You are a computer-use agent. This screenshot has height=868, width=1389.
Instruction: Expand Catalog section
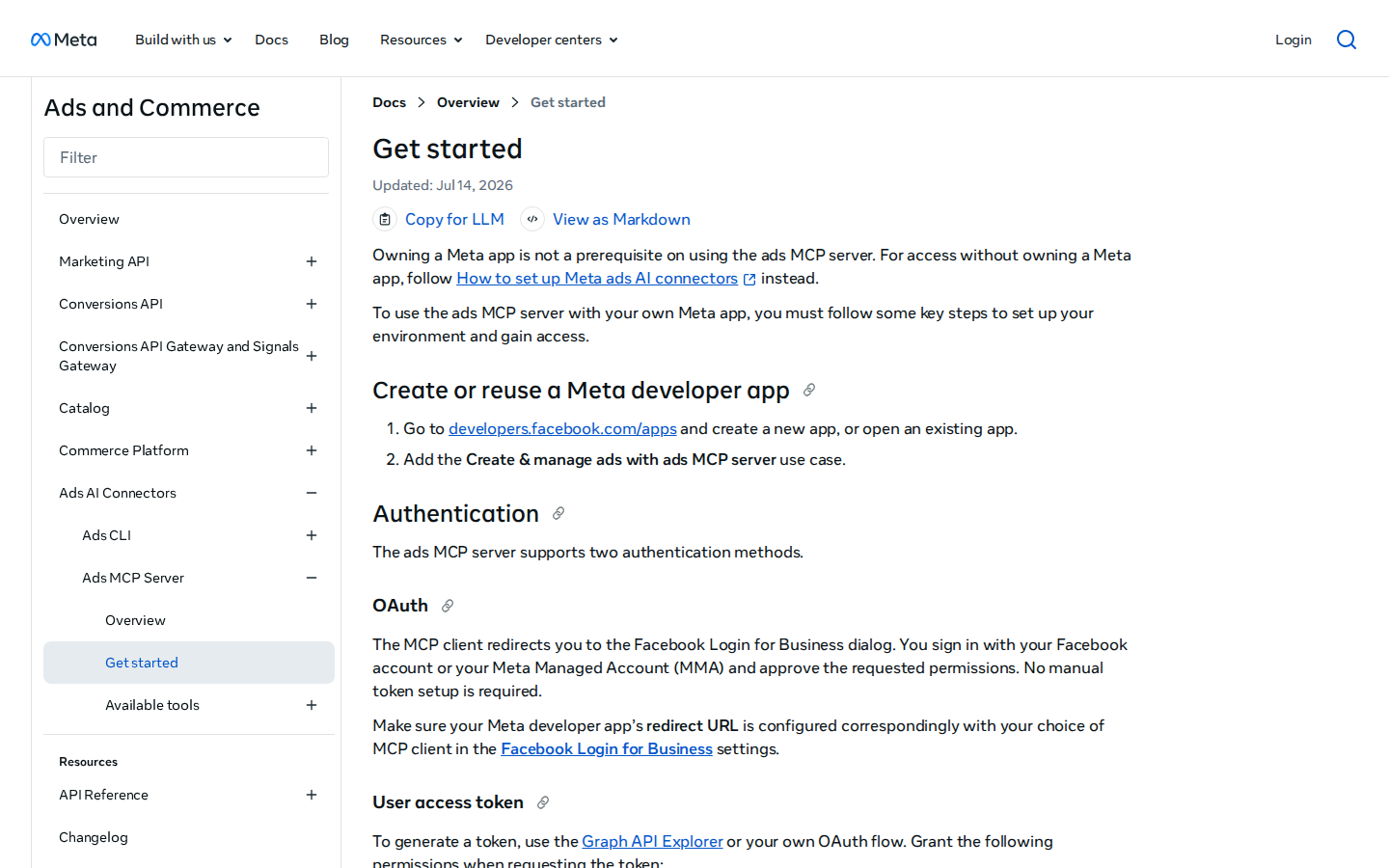click(x=312, y=408)
